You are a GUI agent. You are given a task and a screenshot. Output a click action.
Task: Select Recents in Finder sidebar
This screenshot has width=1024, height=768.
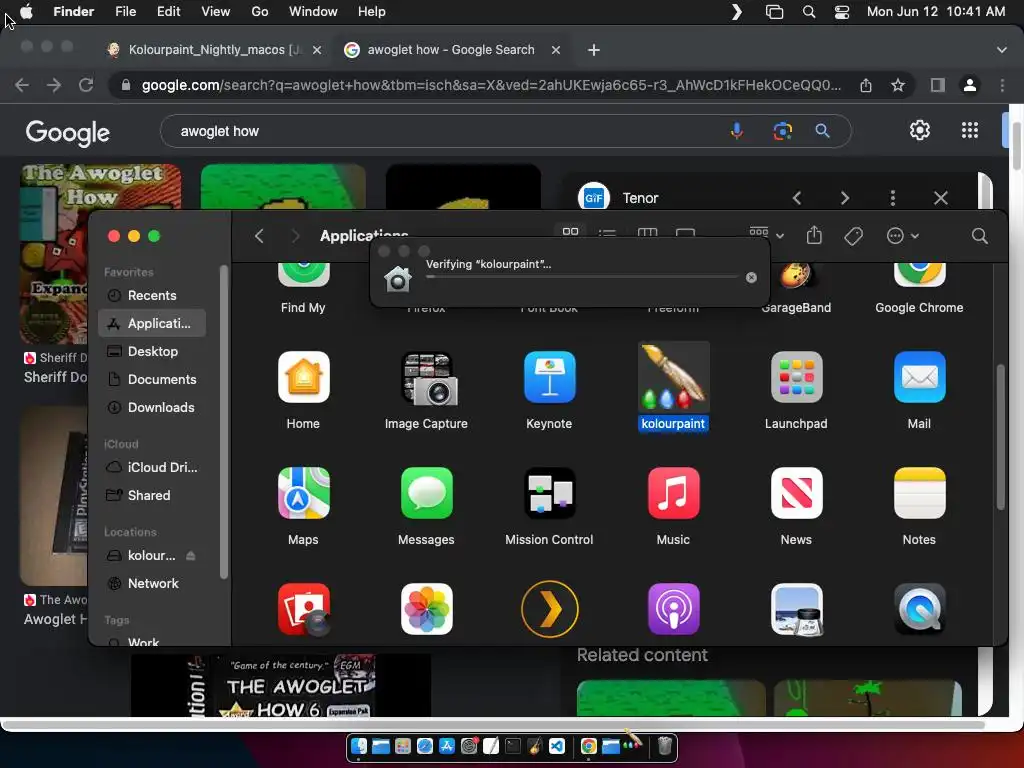152,295
